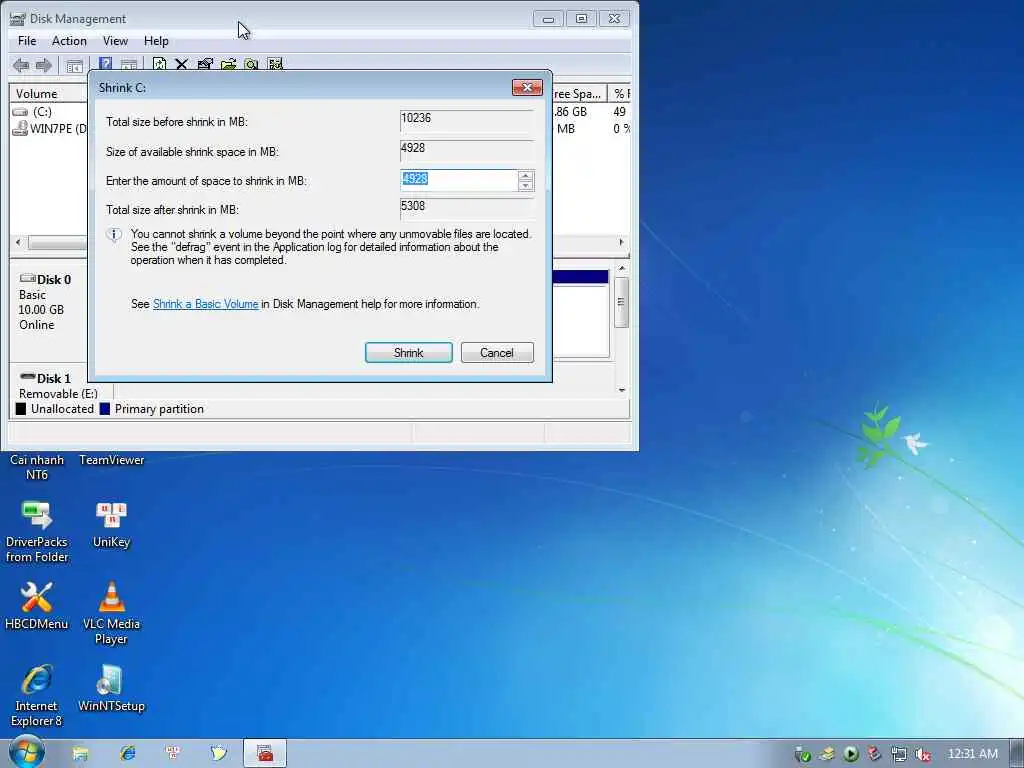This screenshot has width=1024, height=768.
Task: Click the black Unallocated legend swatch
Action: pyautogui.click(x=21, y=409)
